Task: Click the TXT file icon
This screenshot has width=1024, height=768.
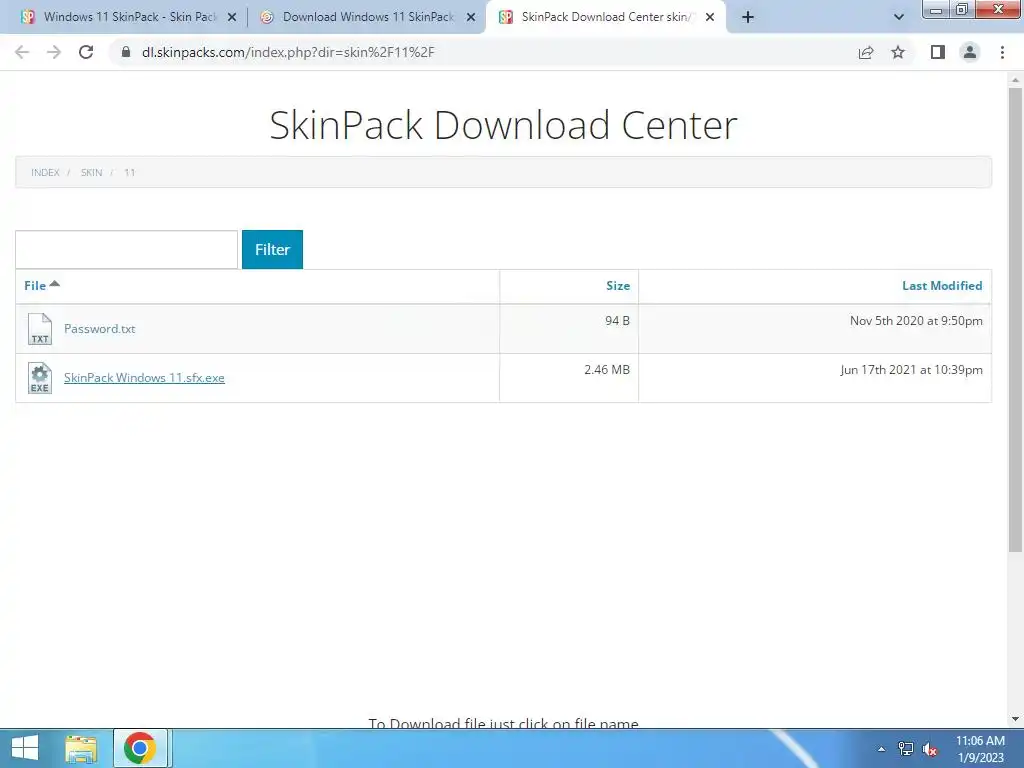Action: click(x=40, y=328)
